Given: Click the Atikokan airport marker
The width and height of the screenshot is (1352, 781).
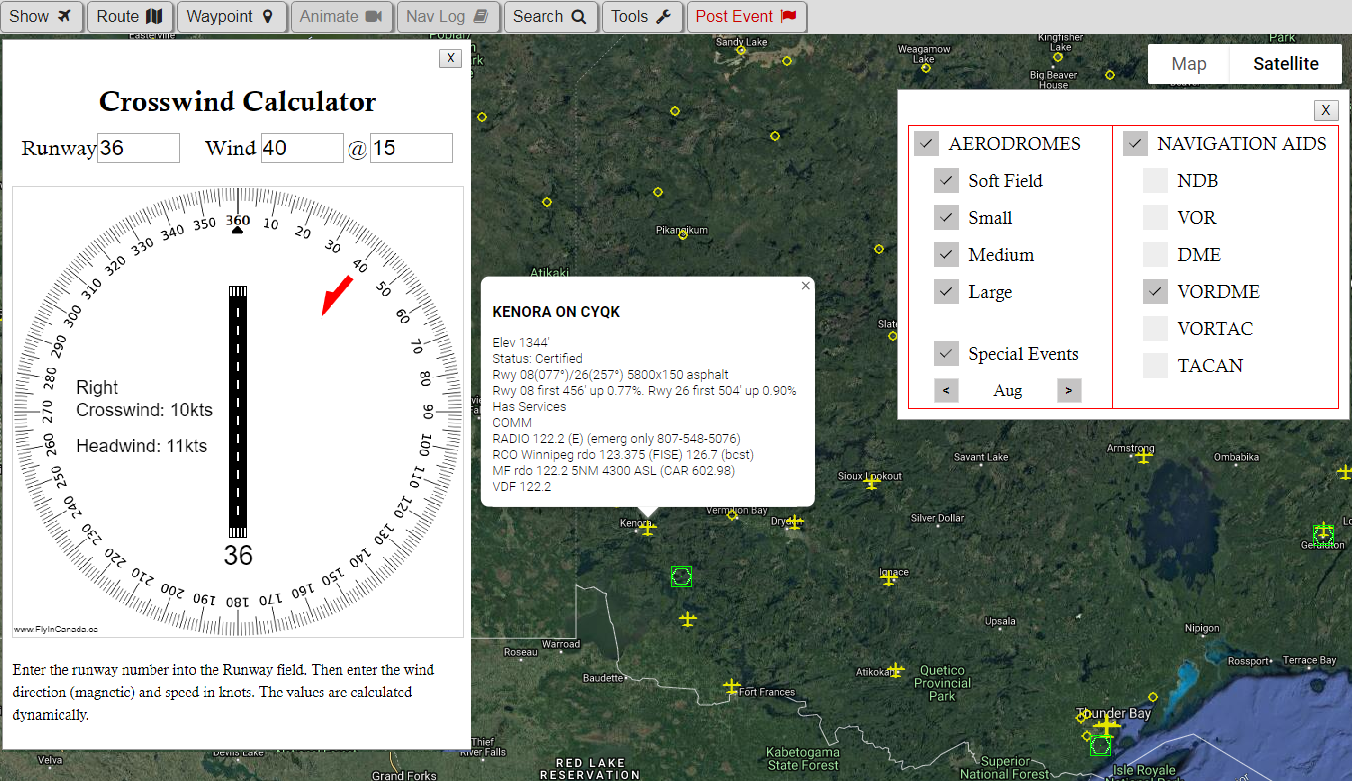Looking at the screenshot, I should pyautogui.click(x=895, y=670).
